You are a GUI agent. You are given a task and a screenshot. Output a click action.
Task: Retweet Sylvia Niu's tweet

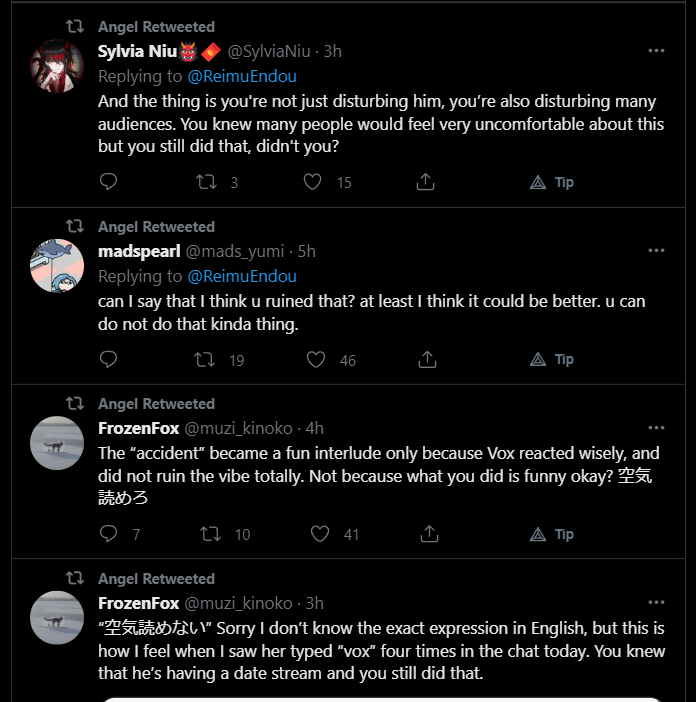tap(206, 182)
